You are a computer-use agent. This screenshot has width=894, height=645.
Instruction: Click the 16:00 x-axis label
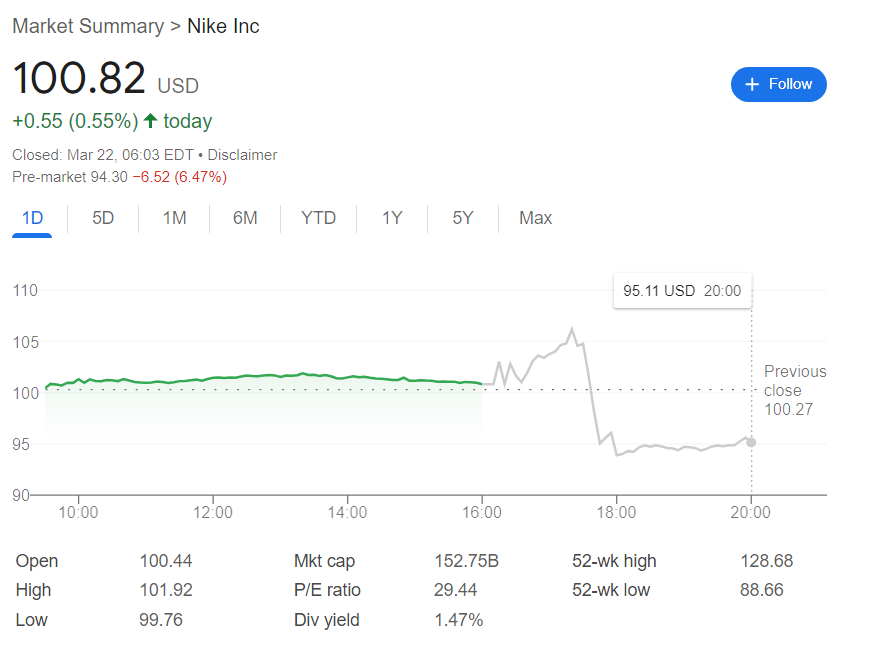[482, 512]
